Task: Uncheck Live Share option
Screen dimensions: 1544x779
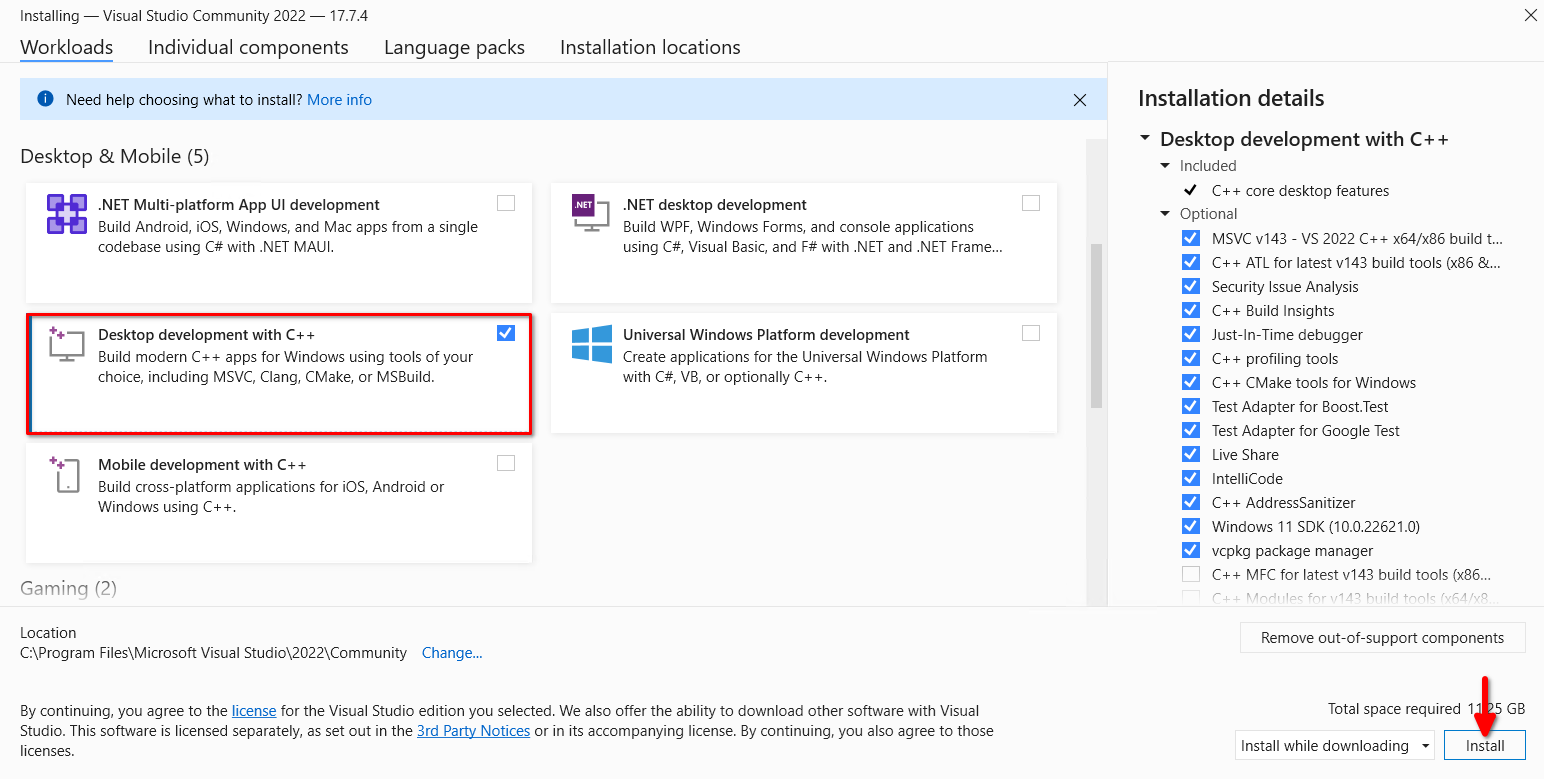Action: tap(1190, 454)
